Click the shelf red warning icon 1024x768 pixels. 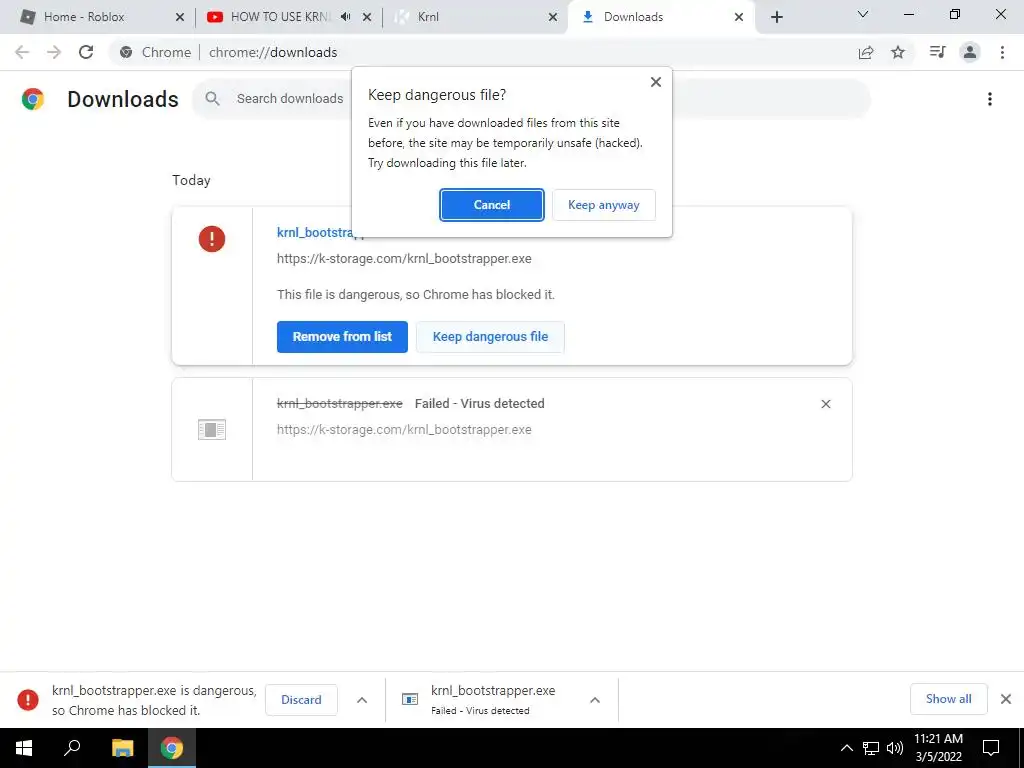[x=27, y=700]
